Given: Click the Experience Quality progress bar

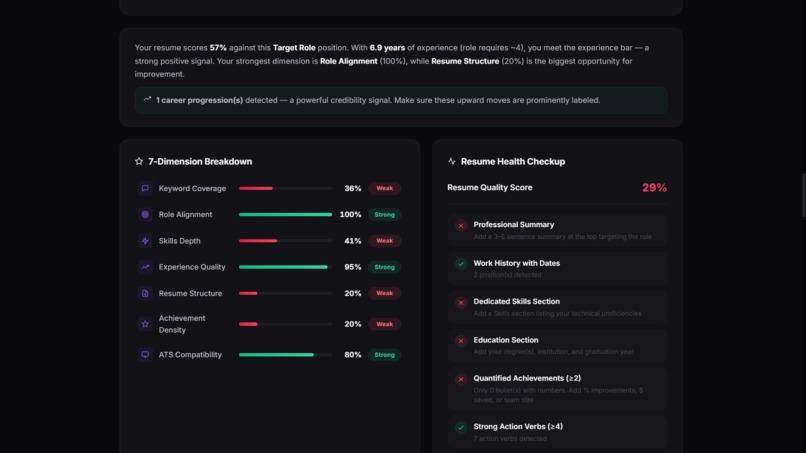Looking at the screenshot, I should 285,267.
